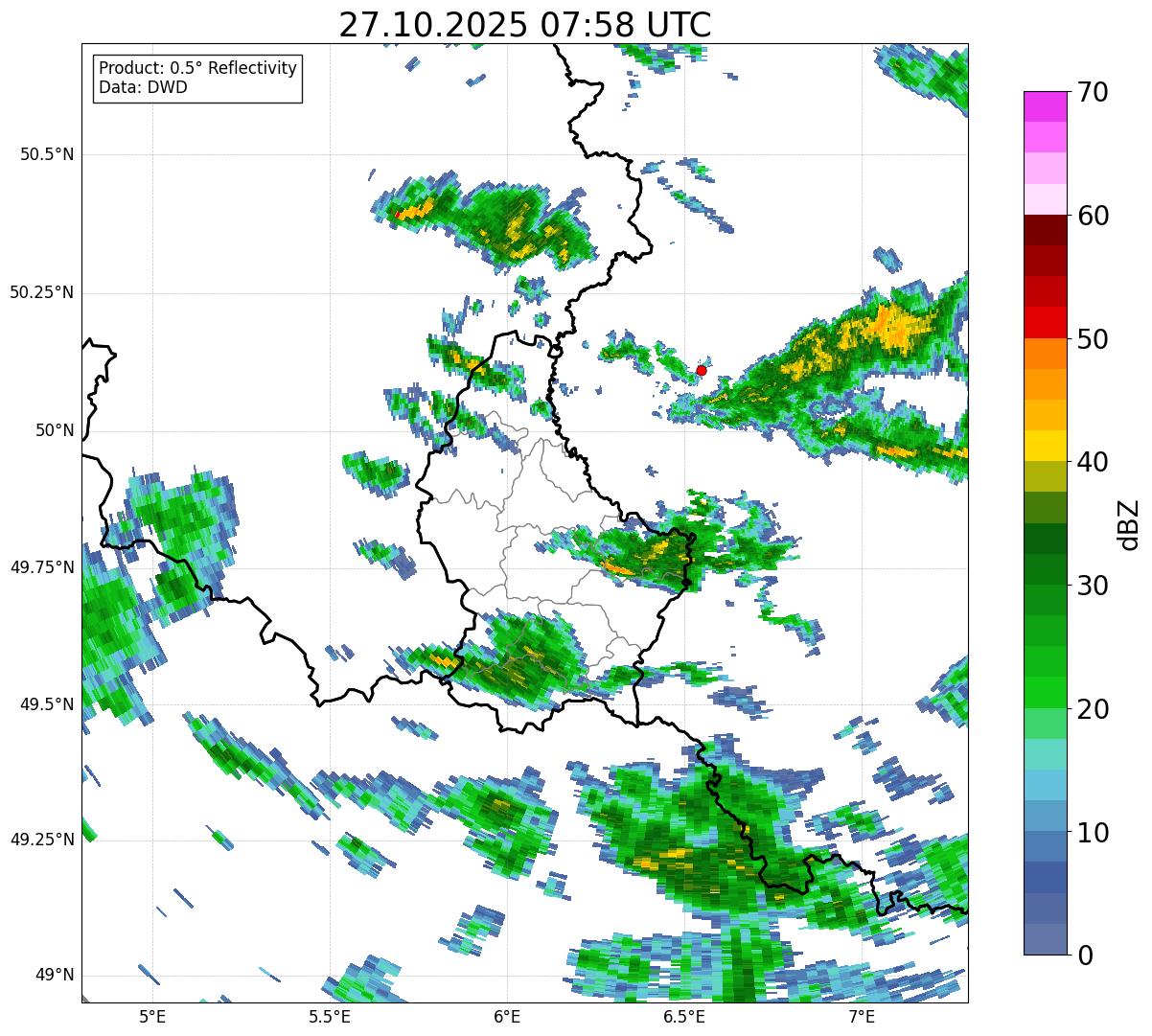Select the title '27.10.2025 07:58 UTC'
This screenshot has width=1152, height=1036.
(x=525, y=25)
